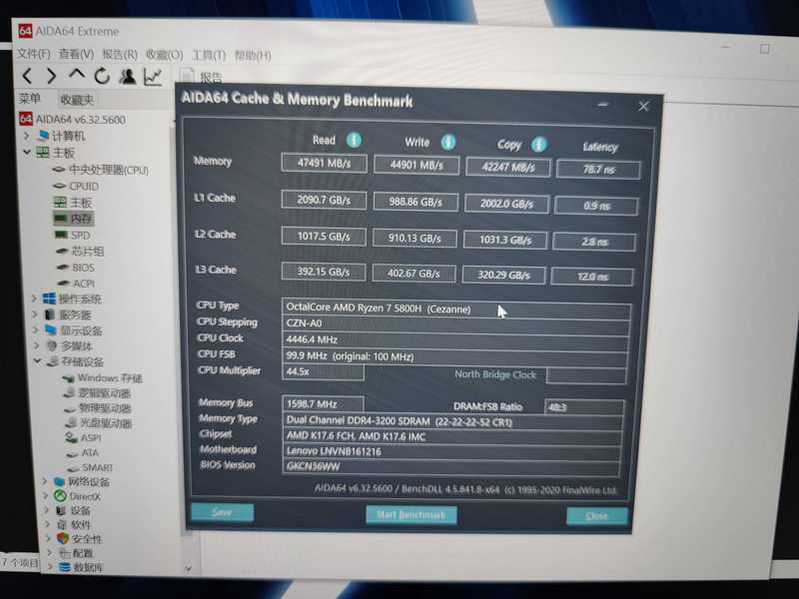799x599 pixels.
Task: Click the Memory Bus 1598.7 MHz field
Action: coord(323,404)
